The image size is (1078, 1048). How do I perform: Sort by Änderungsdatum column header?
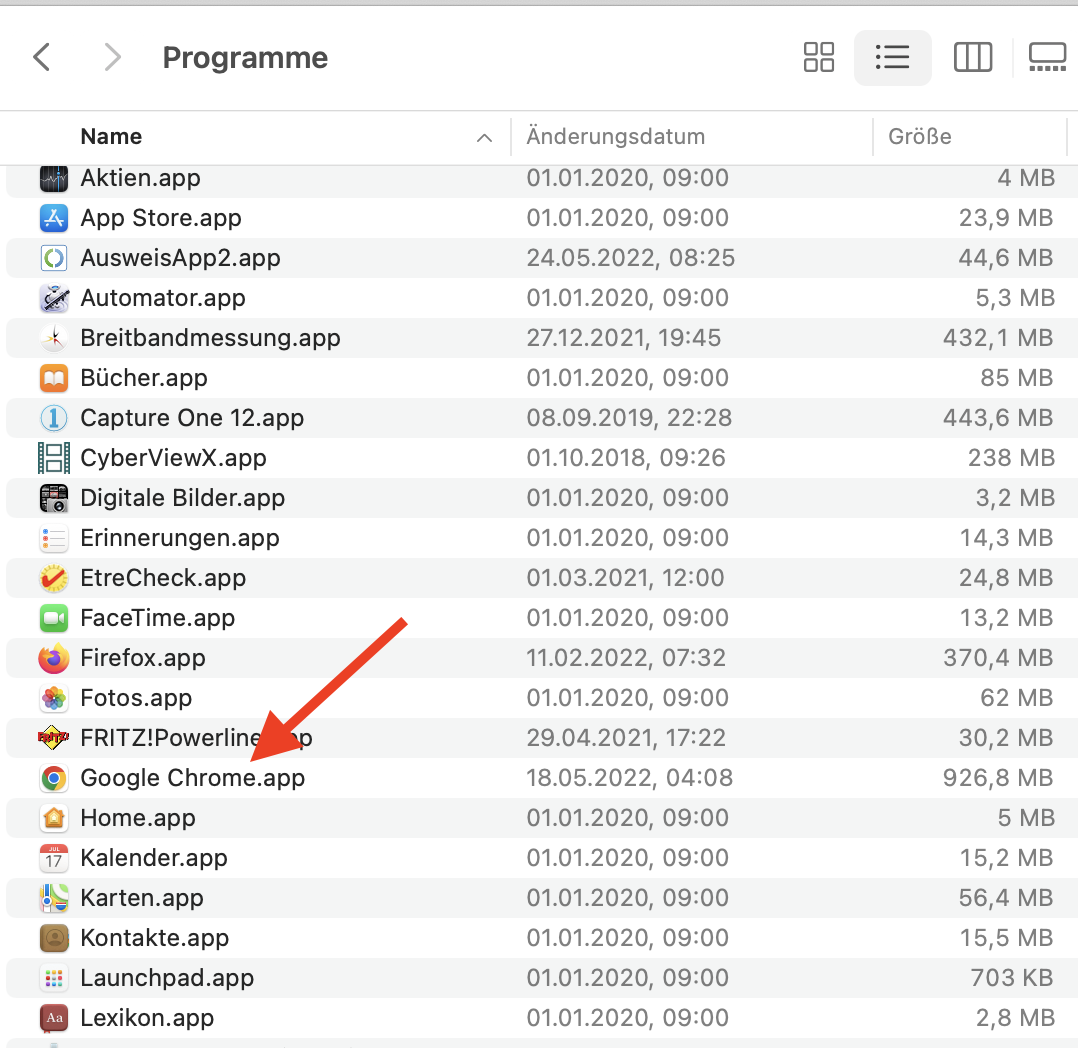(616, 137)
